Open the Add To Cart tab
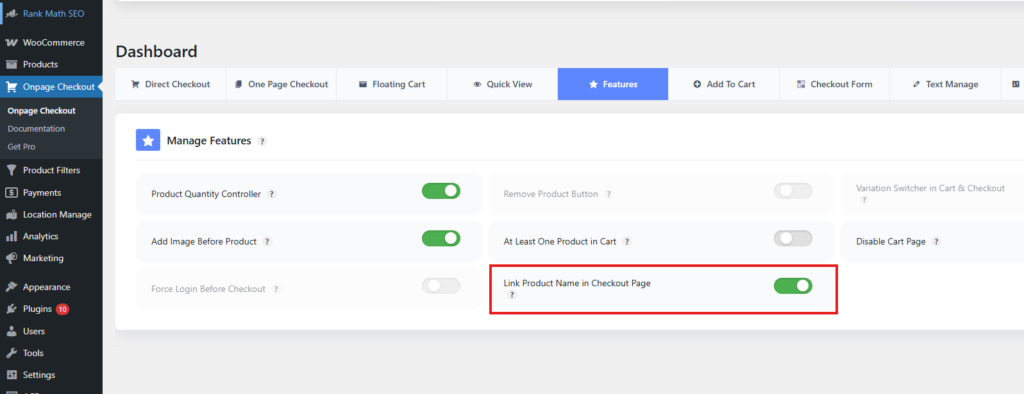This screenshot has height=394, width=1024. [x=724, y=84]
